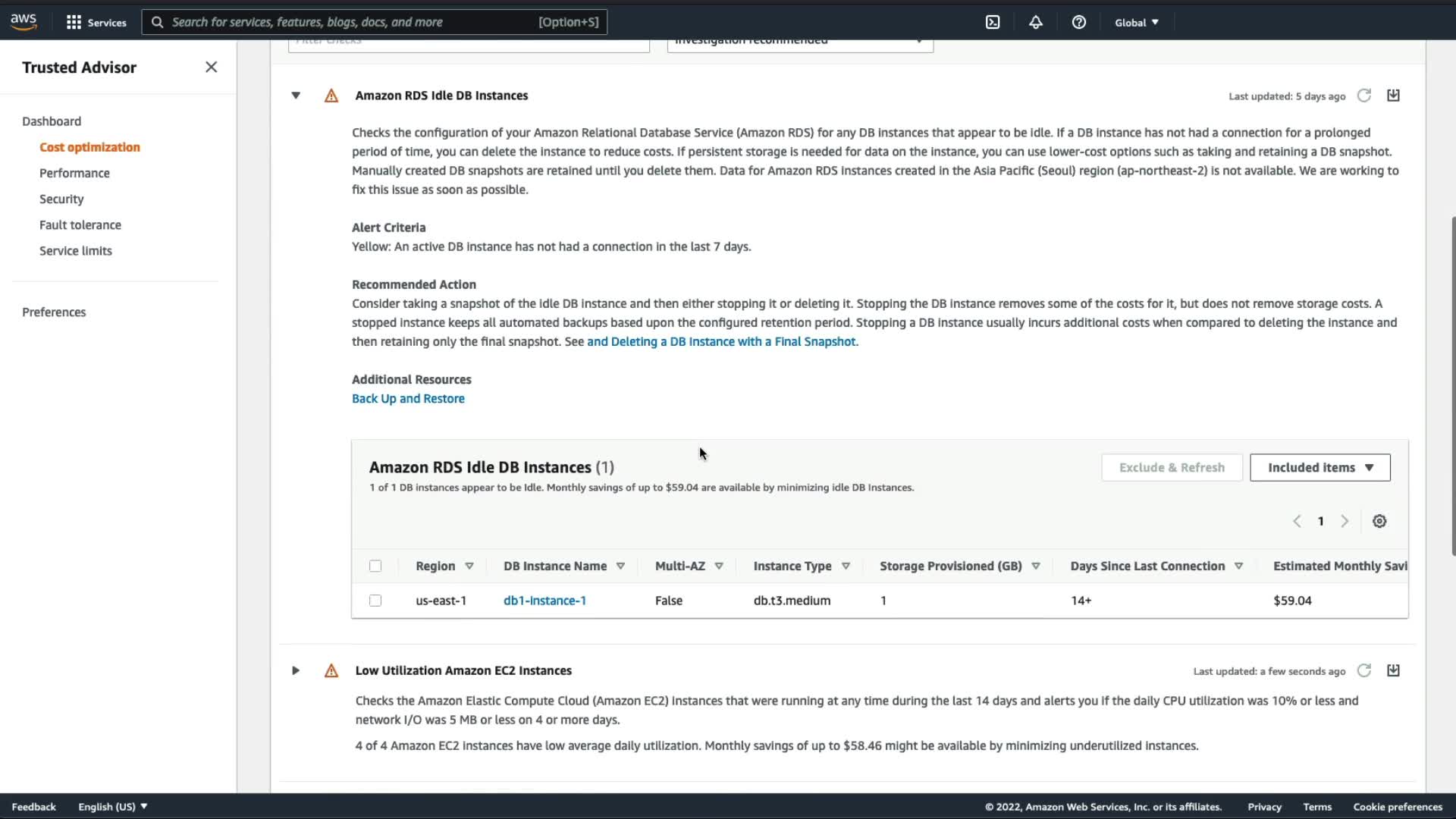Refresh the RDS Idle DB Instances check
Screen dimensions: 1456x819
[x=1363, y=96]
